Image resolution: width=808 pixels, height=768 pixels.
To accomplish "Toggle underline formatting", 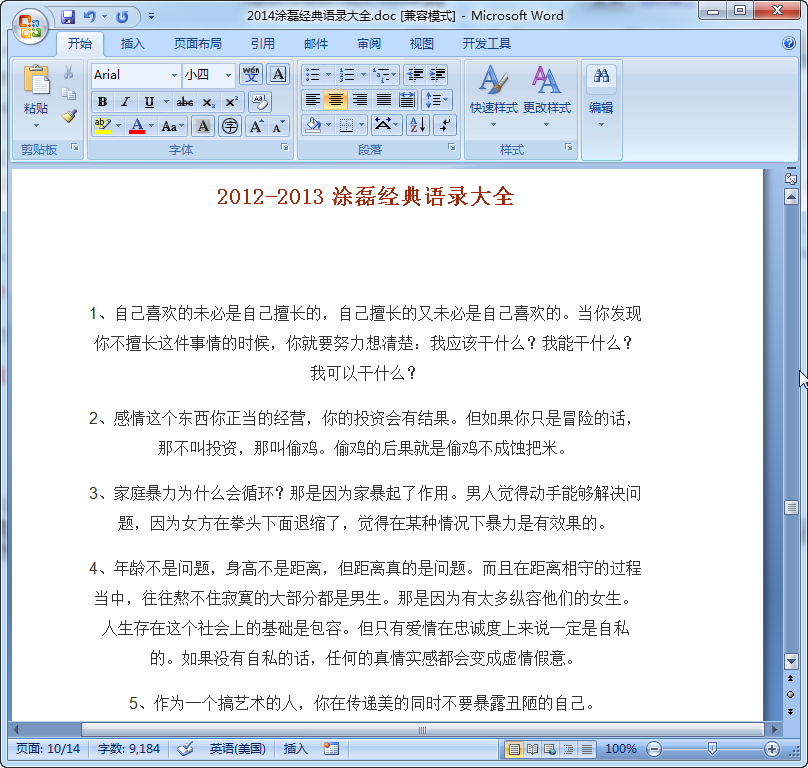I will coord(149,102).
